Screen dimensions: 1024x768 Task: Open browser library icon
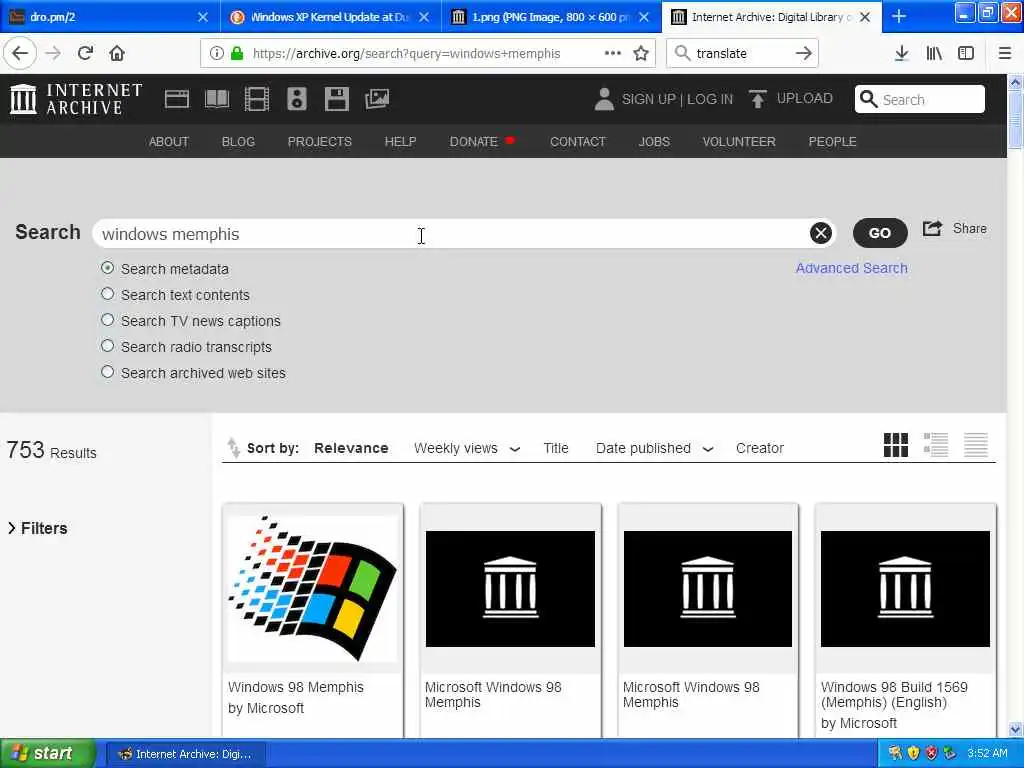point(934,54)
